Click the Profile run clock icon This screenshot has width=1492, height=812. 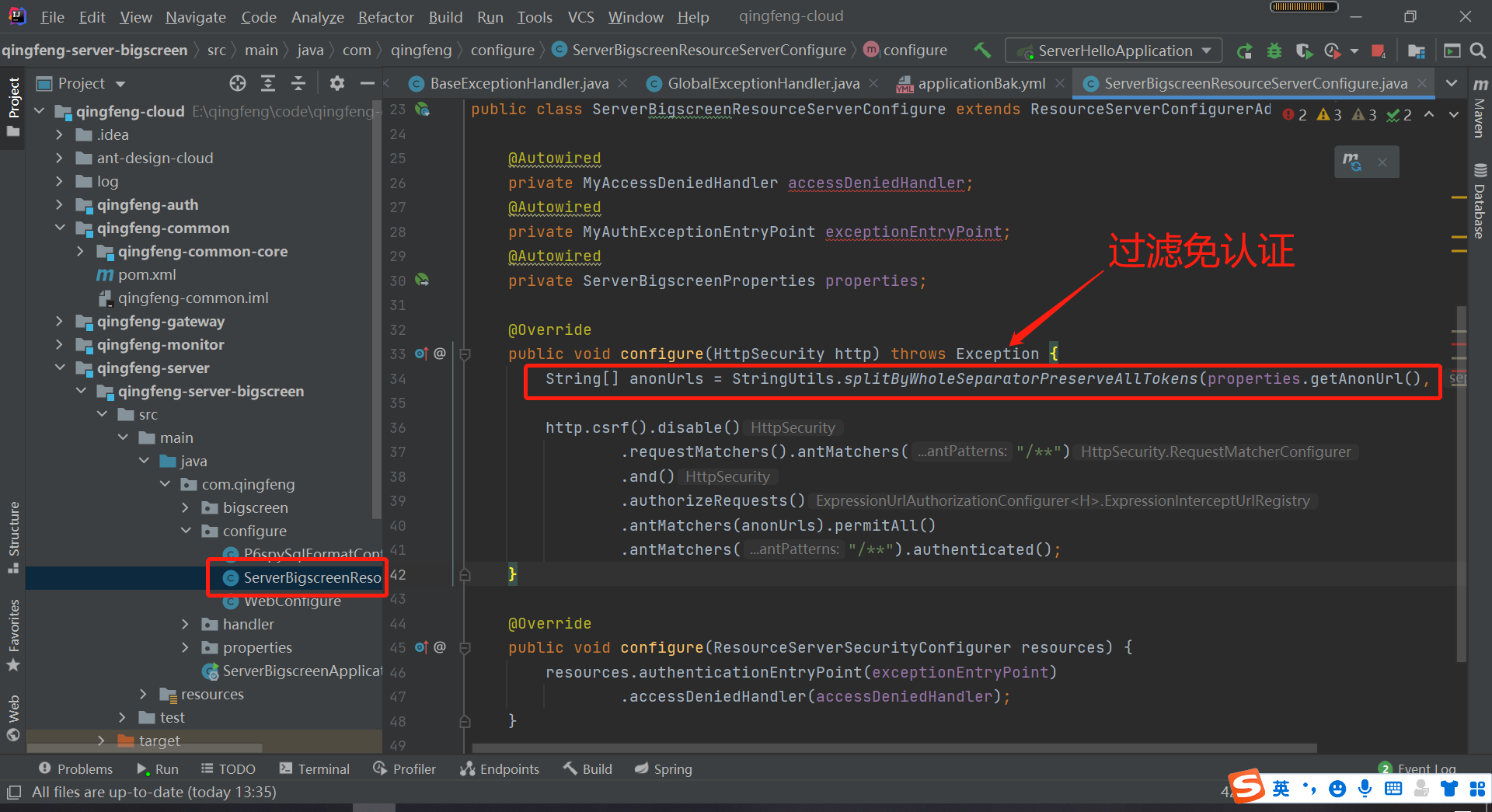coord(1333,51)
